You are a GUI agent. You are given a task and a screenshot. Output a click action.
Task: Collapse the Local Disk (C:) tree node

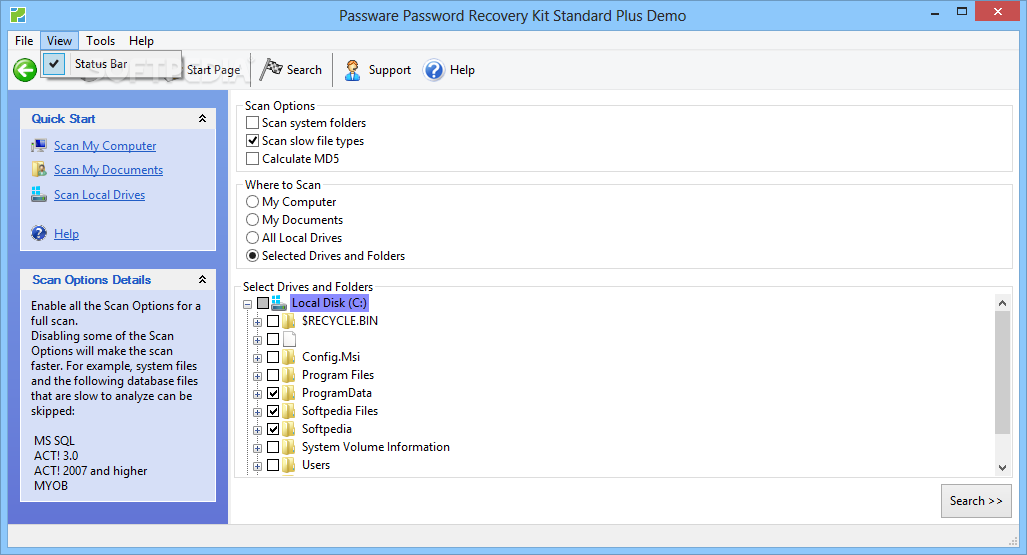[248, 304]
